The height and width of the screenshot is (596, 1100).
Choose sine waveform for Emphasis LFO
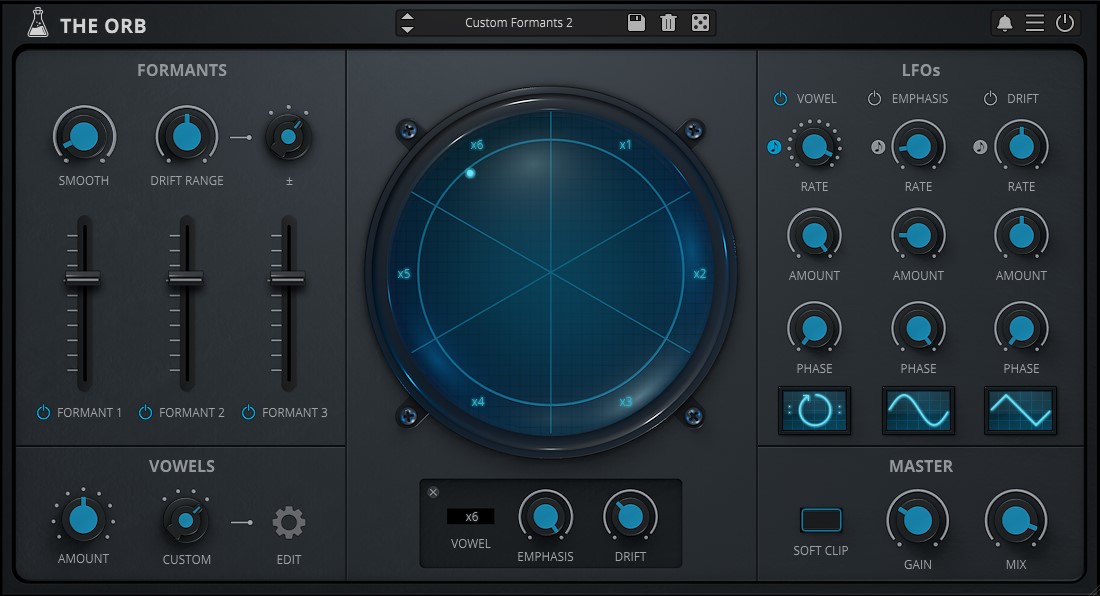pyautogui.click(x=918, y=410)
